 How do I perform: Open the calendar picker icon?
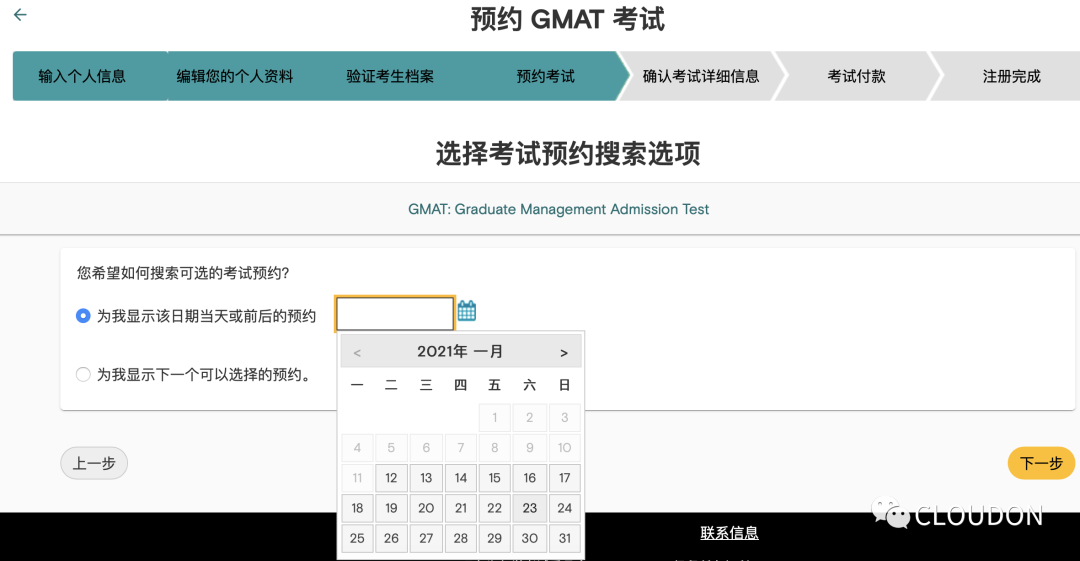click(x=466, y=311)
